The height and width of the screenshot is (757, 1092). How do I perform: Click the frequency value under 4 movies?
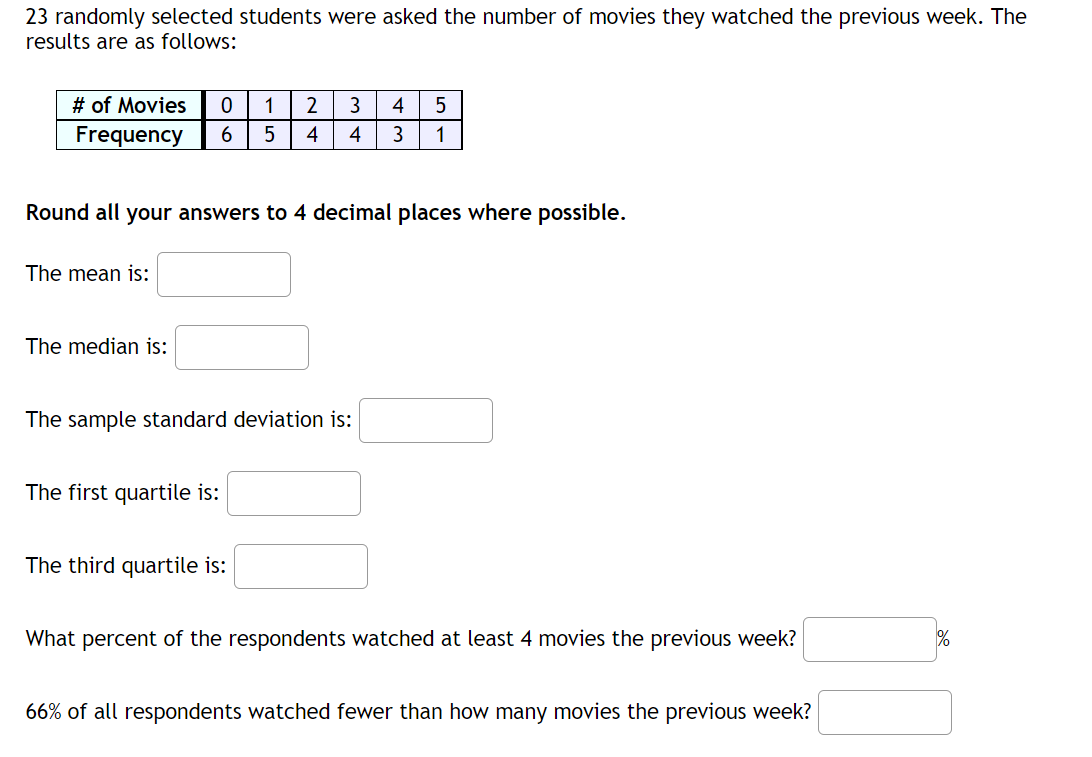click(x=398, y=134)
